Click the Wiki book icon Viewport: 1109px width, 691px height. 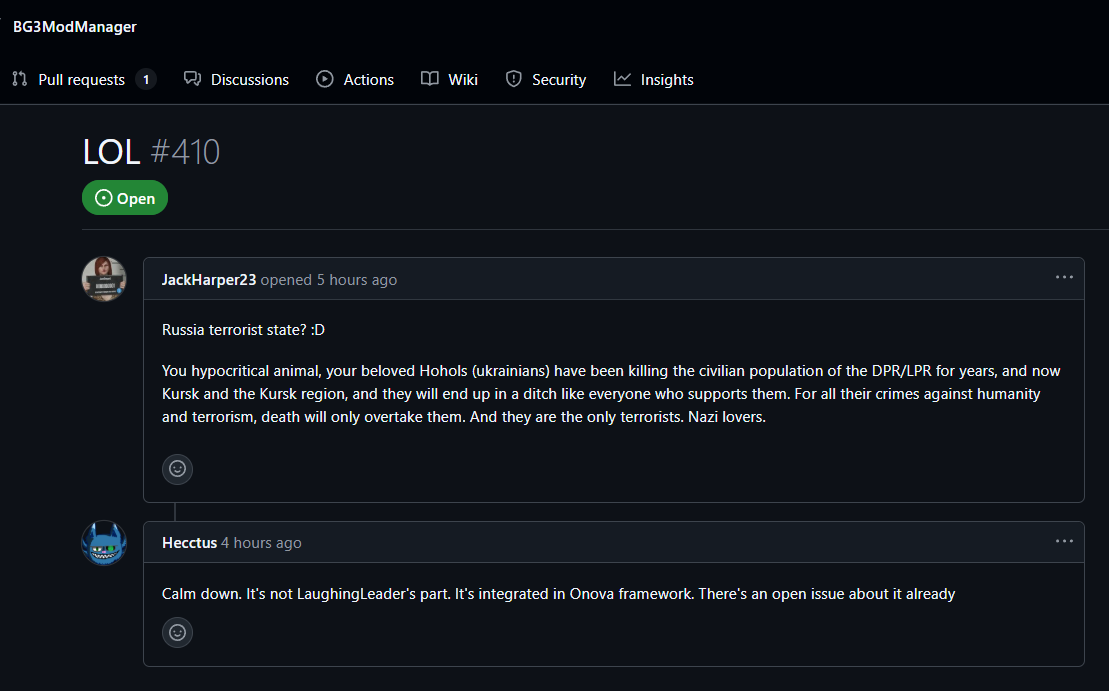click(429, 79)
